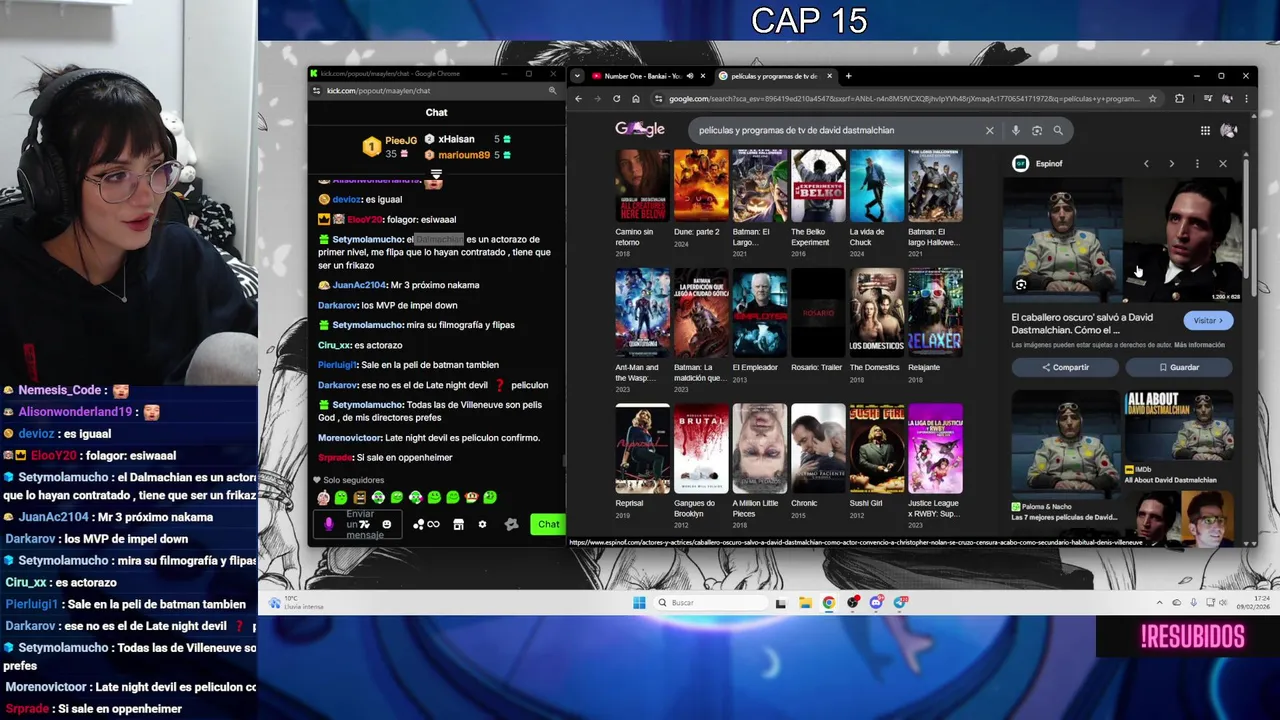Open Lens search icon on preview image

pos(1021,285)
